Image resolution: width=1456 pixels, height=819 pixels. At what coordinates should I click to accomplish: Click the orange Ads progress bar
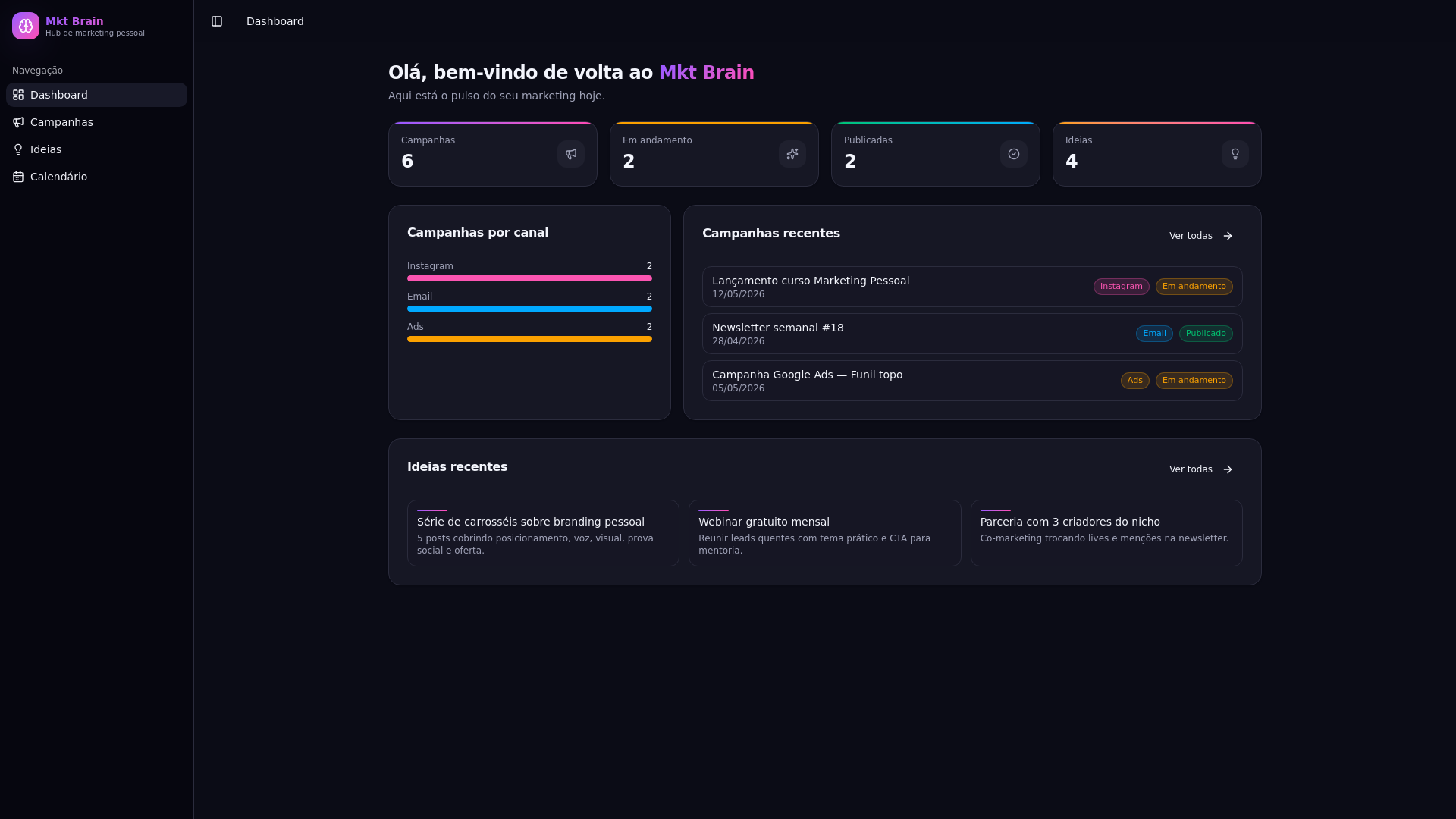tap(529, 339)
